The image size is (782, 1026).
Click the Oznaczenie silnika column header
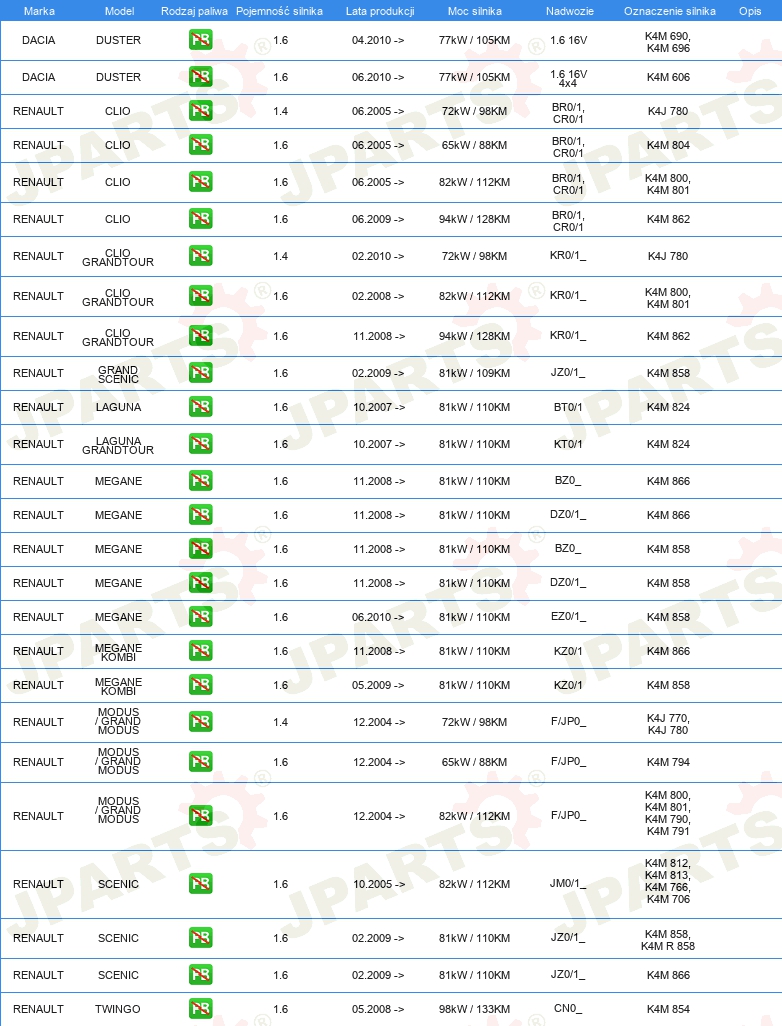click(670, 11)
